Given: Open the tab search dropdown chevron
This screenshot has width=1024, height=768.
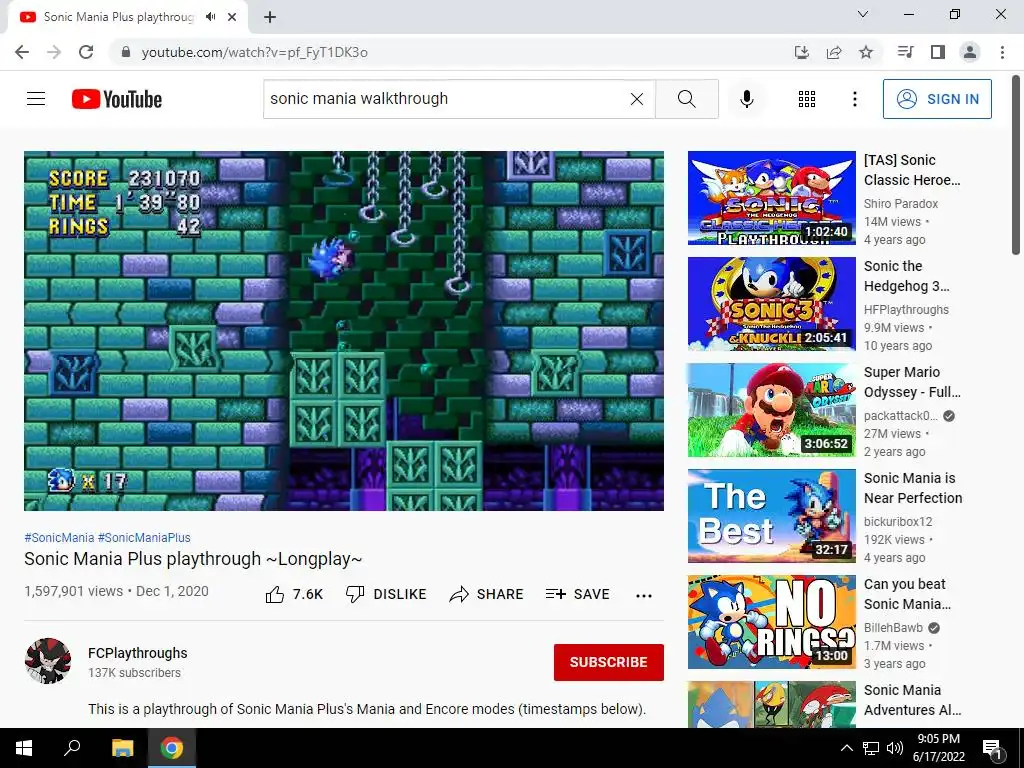Looking at the screenshot, I should [863, 14].
